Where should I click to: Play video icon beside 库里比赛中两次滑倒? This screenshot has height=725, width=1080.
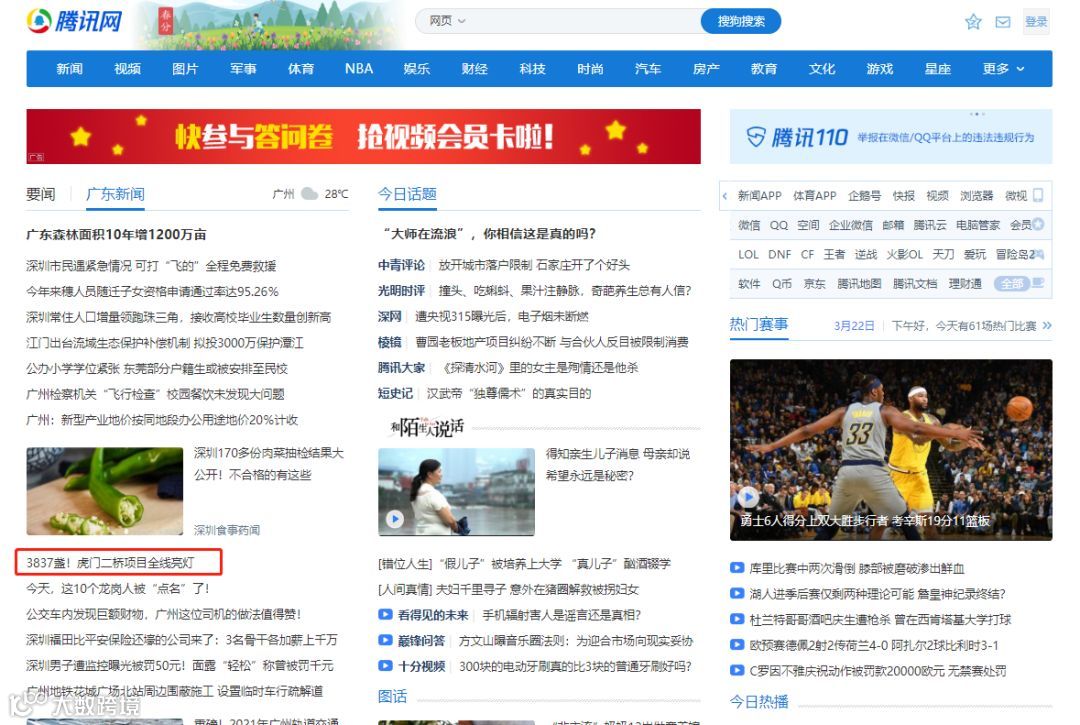(737, 568)
